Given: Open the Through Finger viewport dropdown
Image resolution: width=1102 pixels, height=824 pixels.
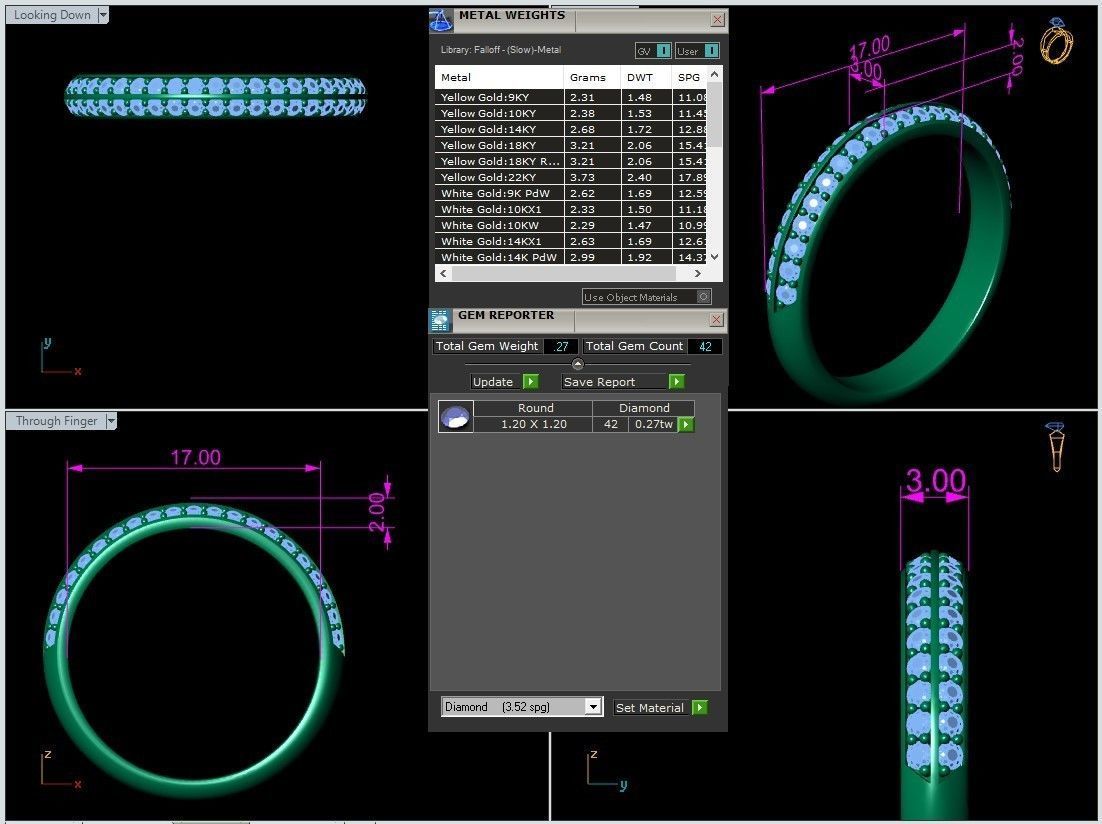Looking at the screenshot, I should 110,421.
